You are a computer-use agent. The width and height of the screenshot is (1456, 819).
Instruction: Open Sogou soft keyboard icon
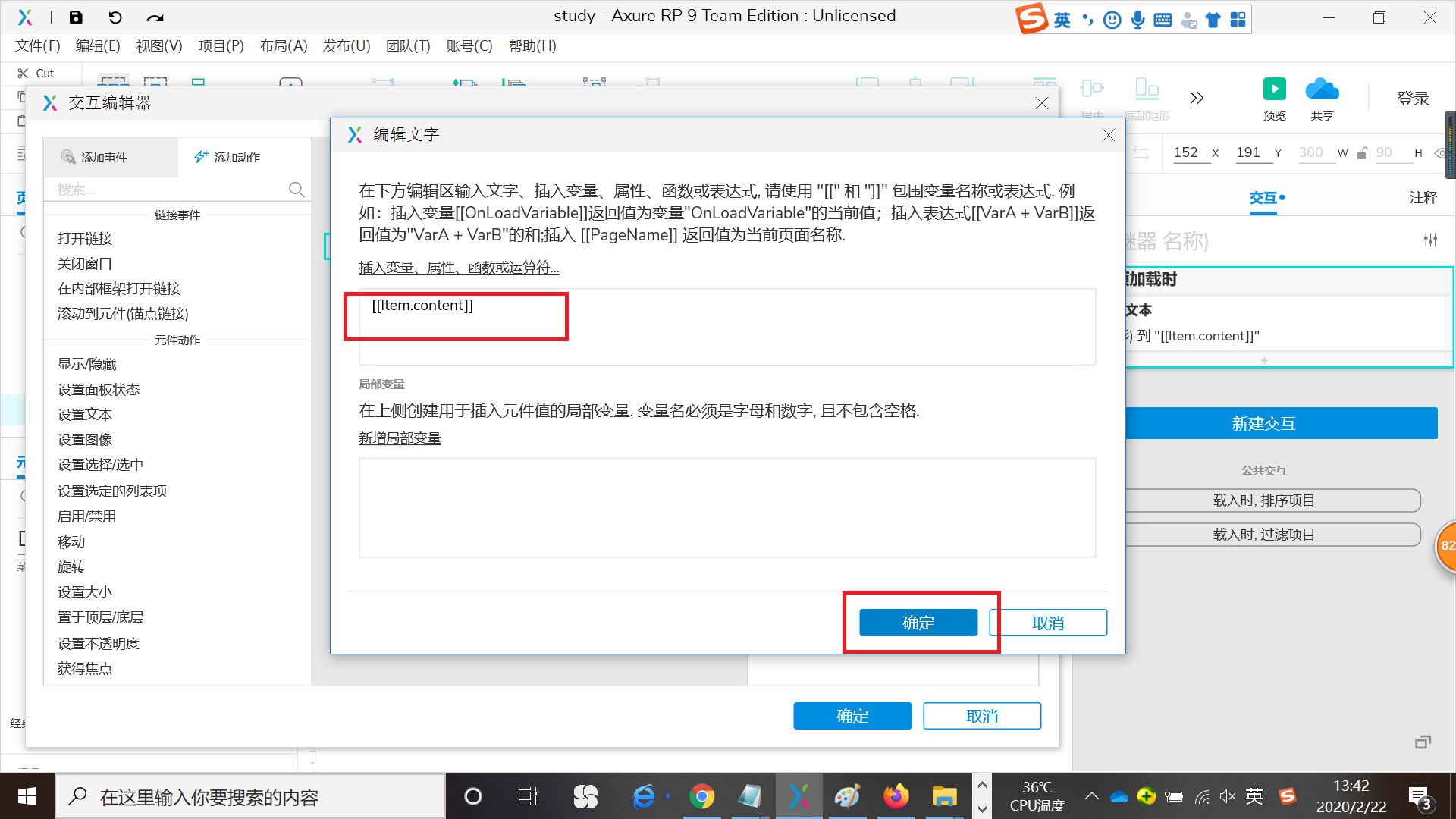coord(1163,20)
